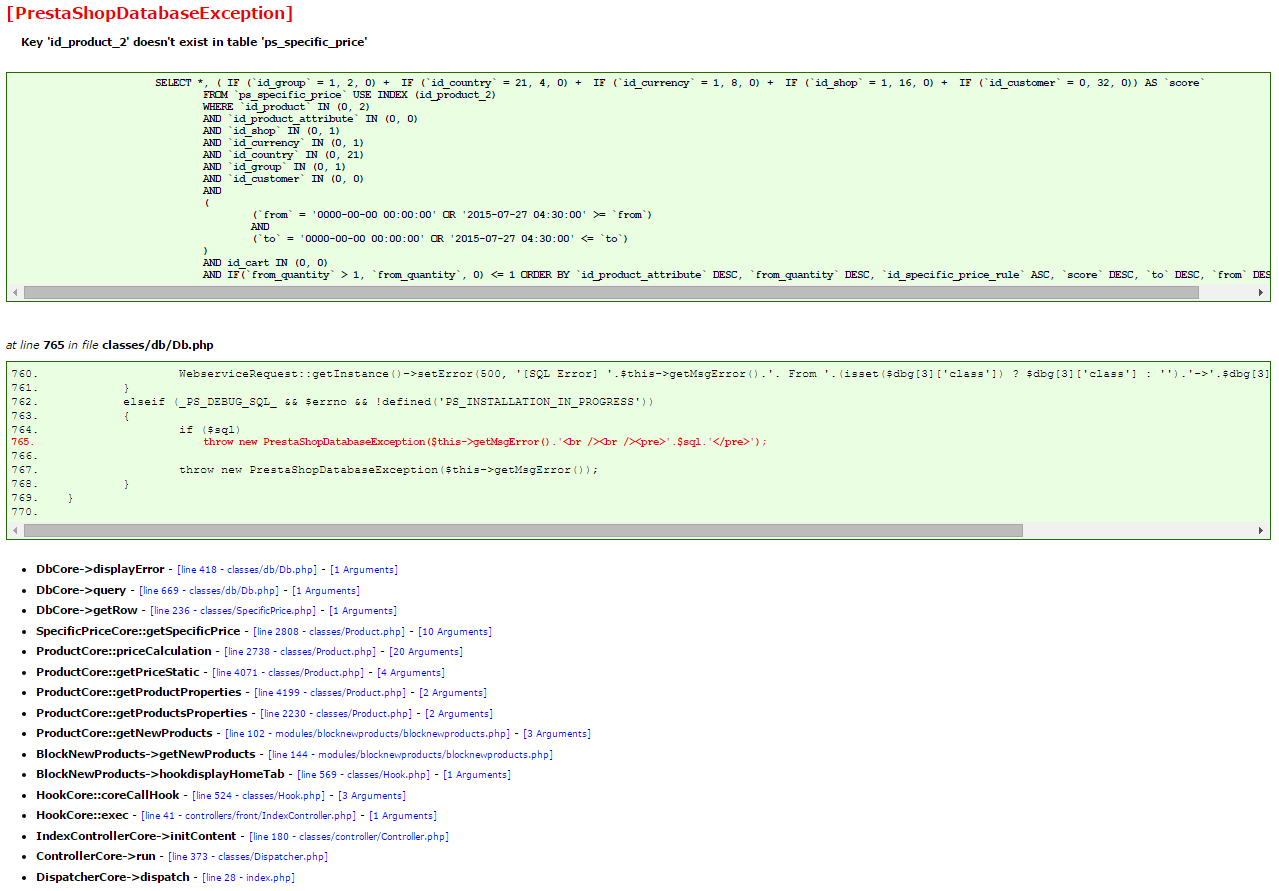Open Hook.php line 569 for hookdisplayHomeTab
1279x891 pixels.
[362, 775]
